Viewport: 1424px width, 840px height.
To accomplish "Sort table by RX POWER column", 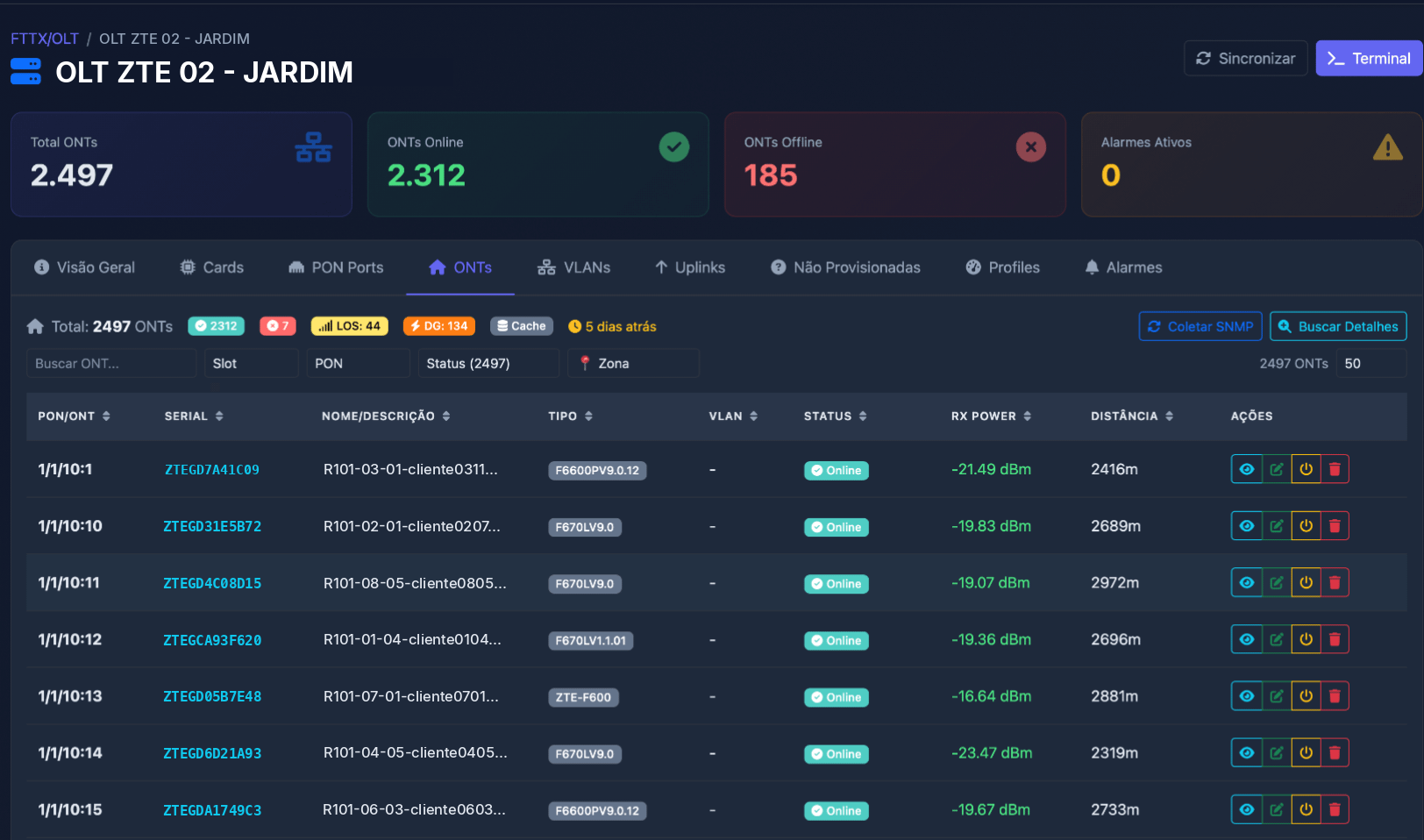I will [991, 416].
